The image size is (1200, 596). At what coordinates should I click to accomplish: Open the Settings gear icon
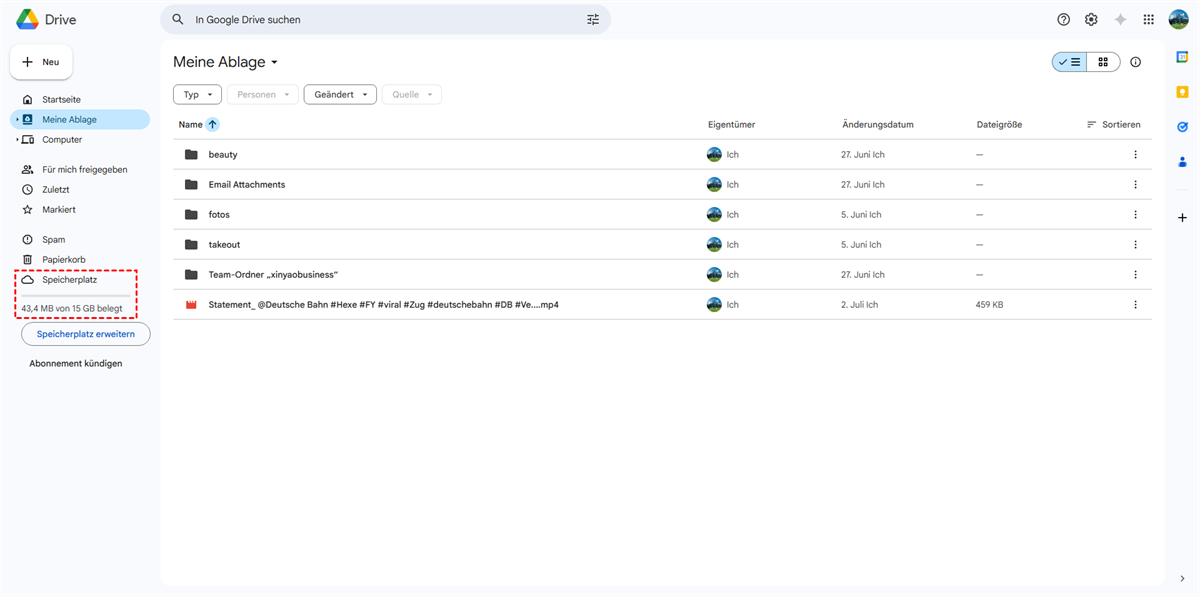click(x=1091, y=19)
